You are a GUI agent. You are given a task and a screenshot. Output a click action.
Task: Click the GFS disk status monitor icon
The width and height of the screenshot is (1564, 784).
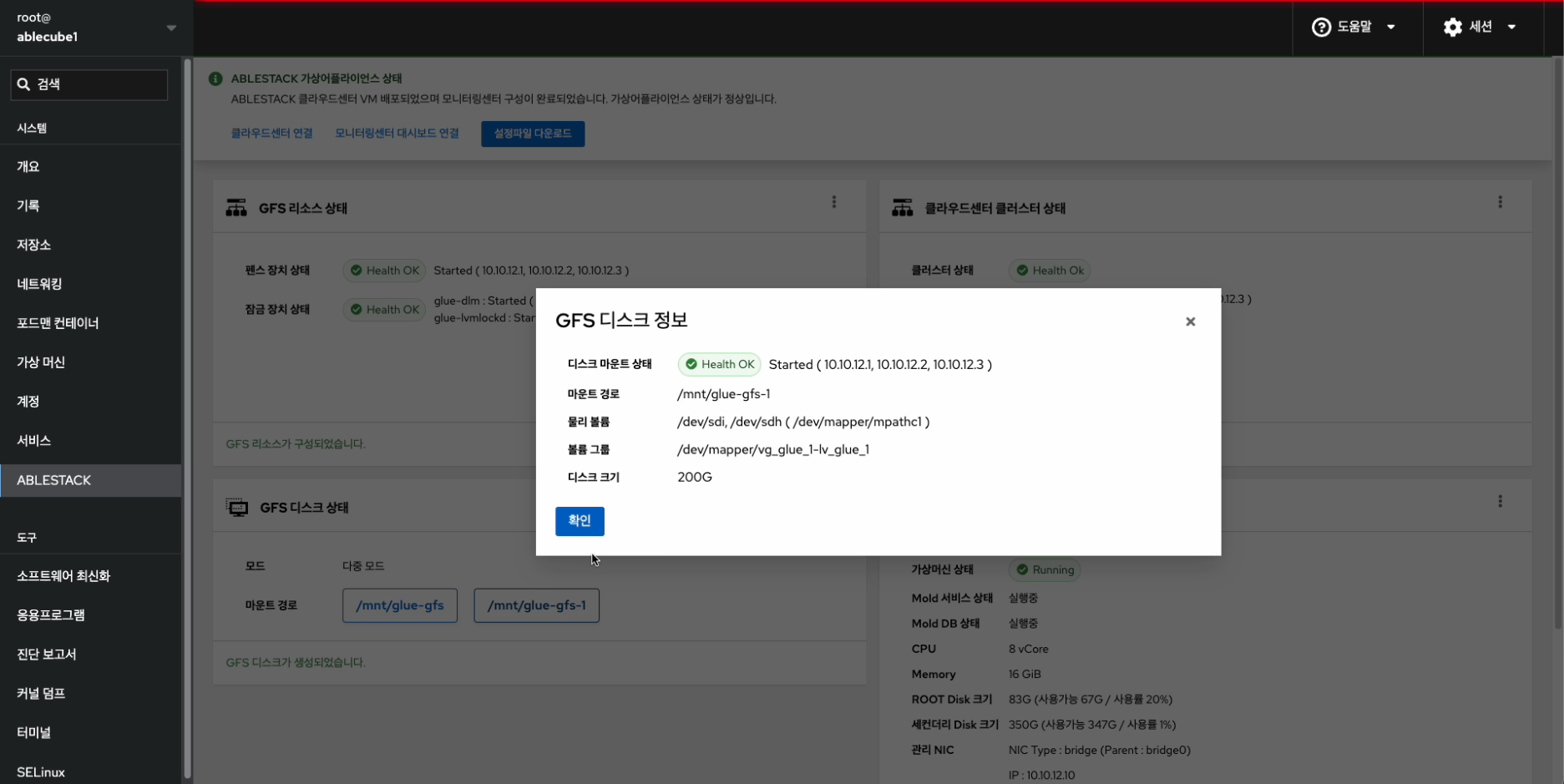(x=237, y=508)
